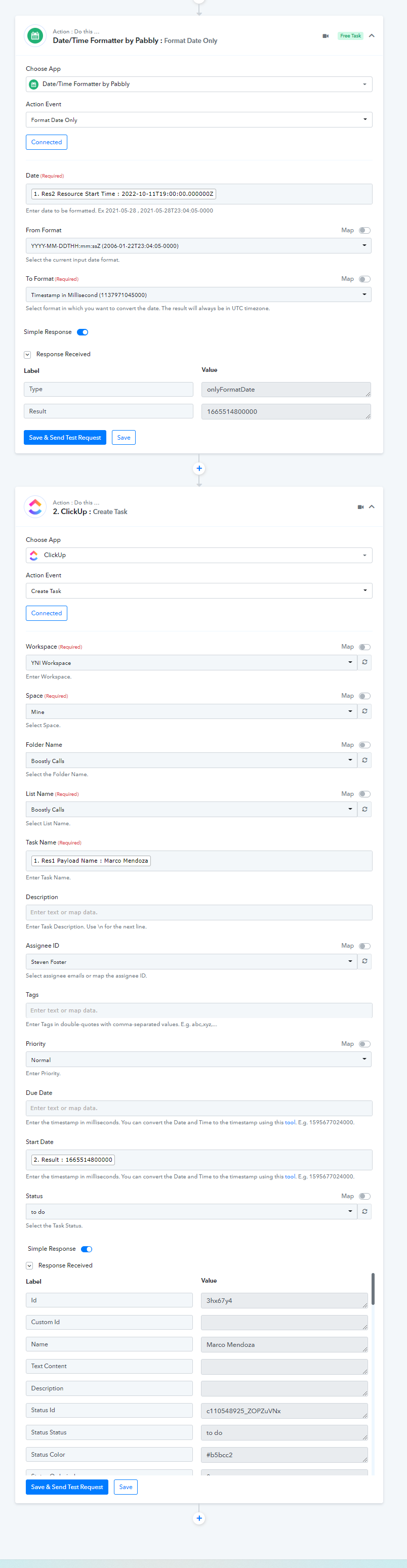Refresh the Status field options
Viewport: 407px width, 1568px height.
[x=364, y=1212]
